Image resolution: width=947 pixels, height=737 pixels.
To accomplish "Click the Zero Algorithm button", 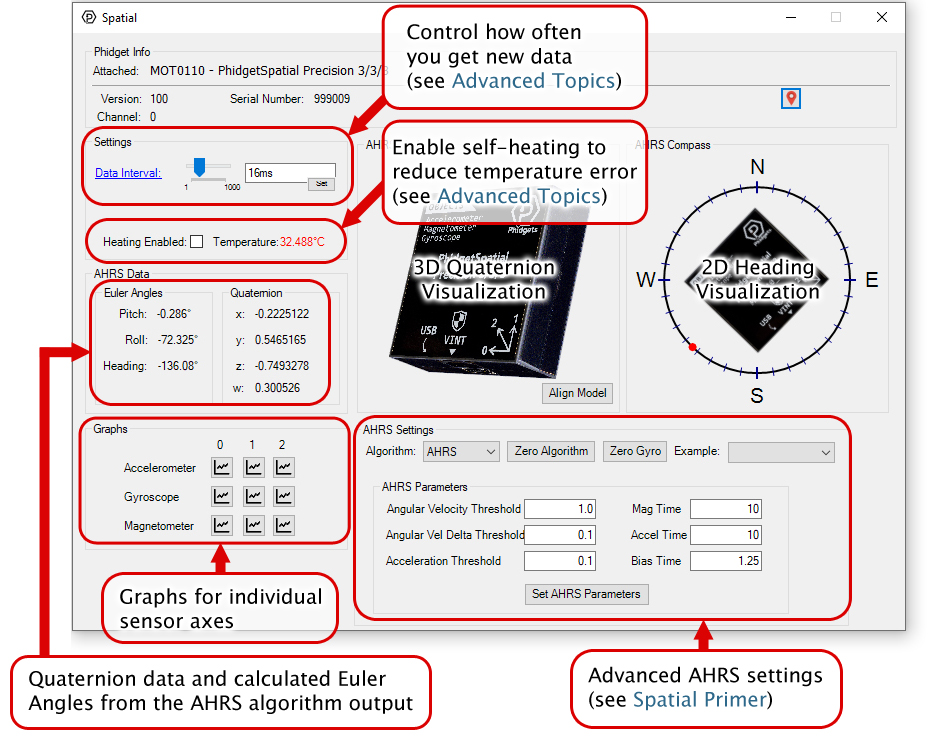I will (x=551, y=451).
